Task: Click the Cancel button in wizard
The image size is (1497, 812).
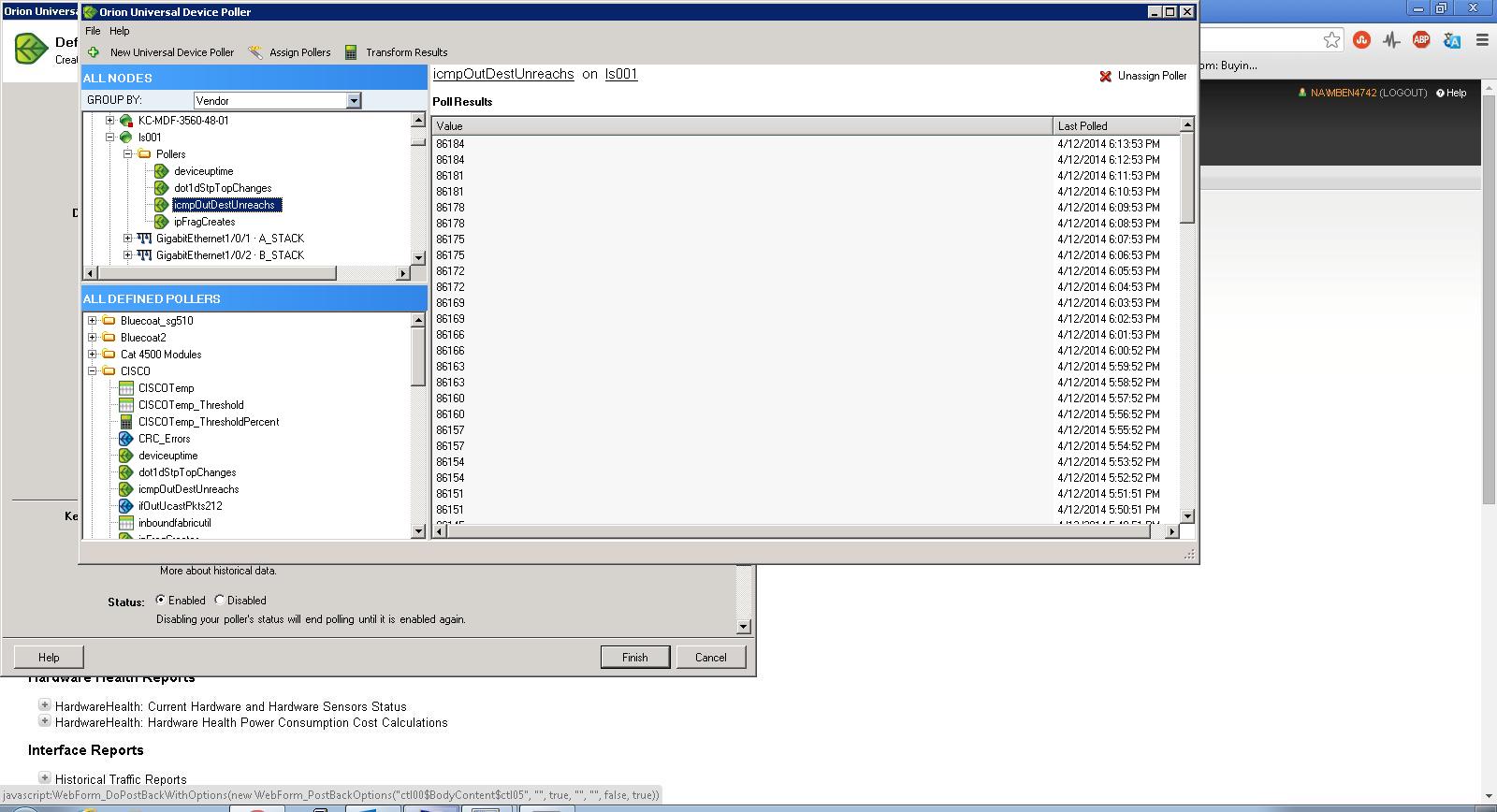Action: (711, 658)
